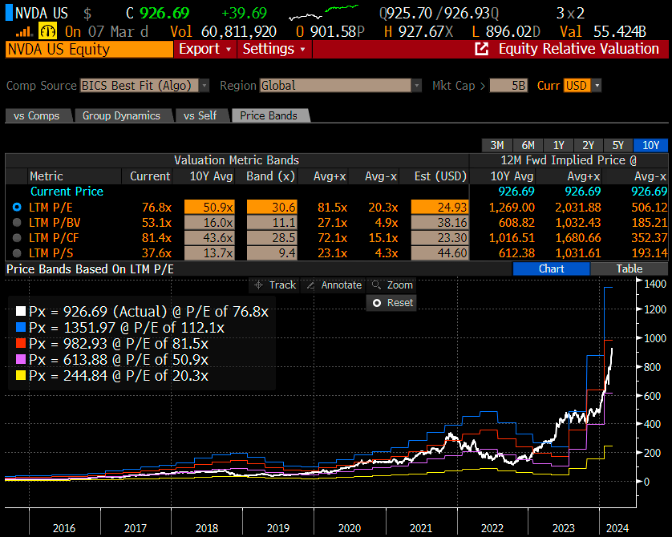This screenshot has height=538, width=672.
Task: Click the Annotate pencil icon
Action: point(311,285)
